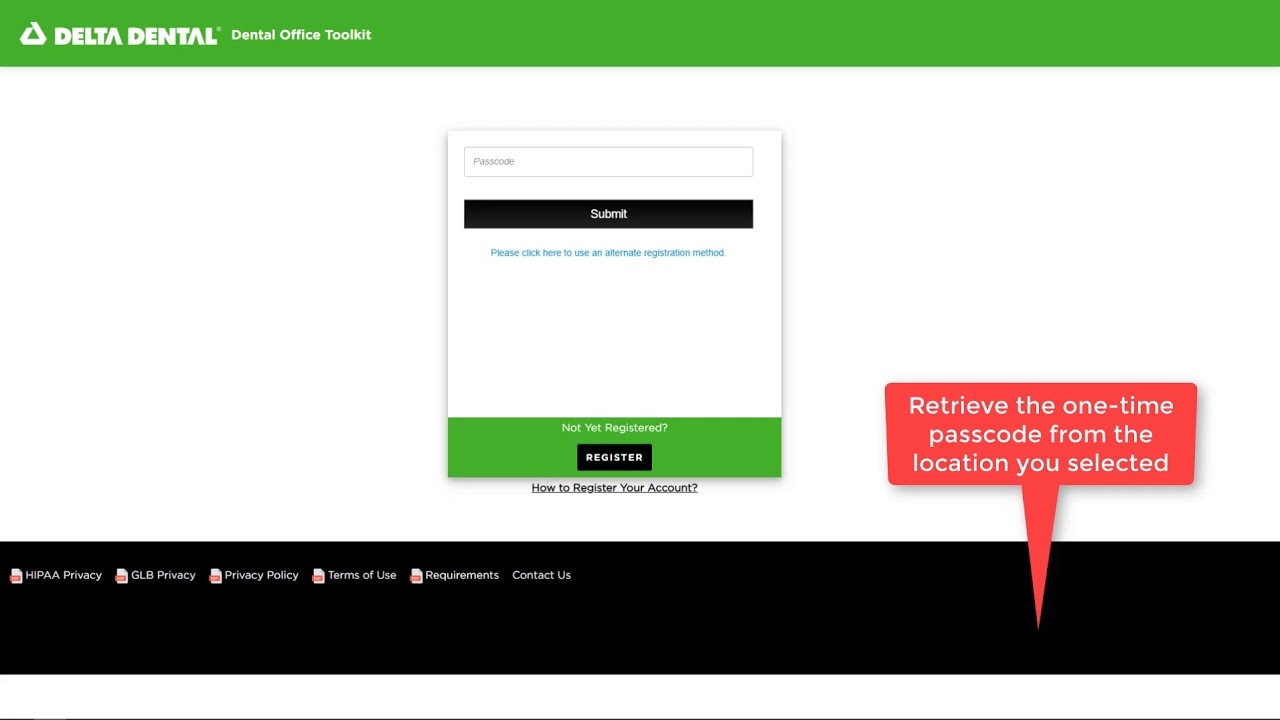Image resolution: width=1280 pixels, height=720 pixels.
Task: Click the PDF icon beside GLB Privacy
Action: [x=121, y=576]
